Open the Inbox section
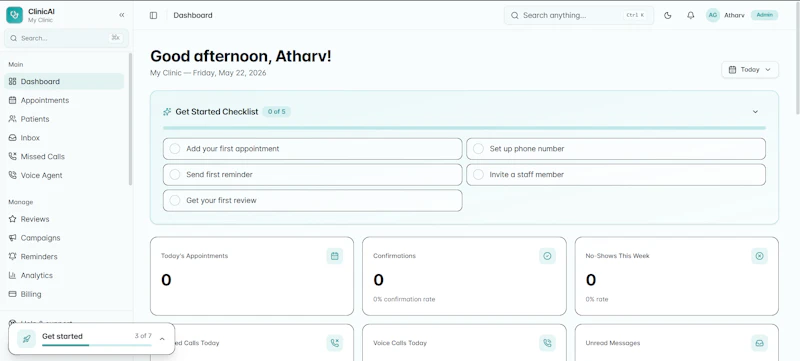This screenshot has height=361, width=800. [64, 138]
